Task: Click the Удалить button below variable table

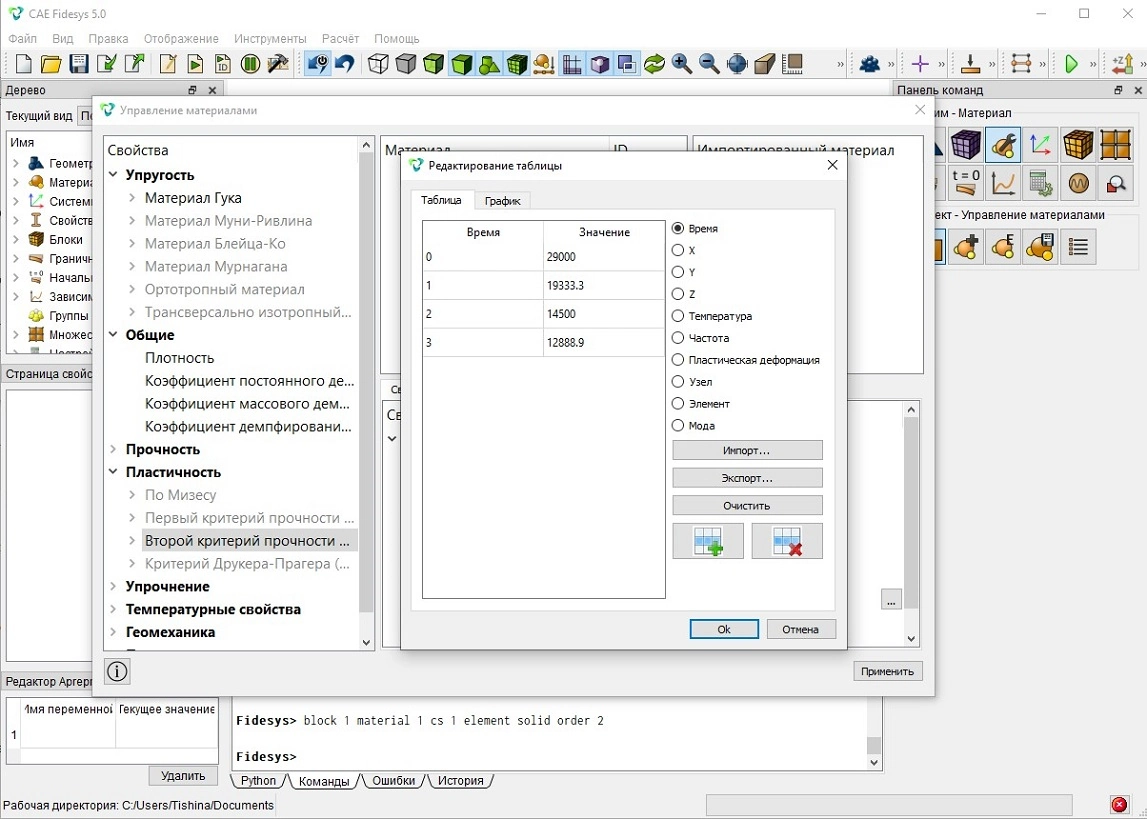Action: (x=183, y=775)
